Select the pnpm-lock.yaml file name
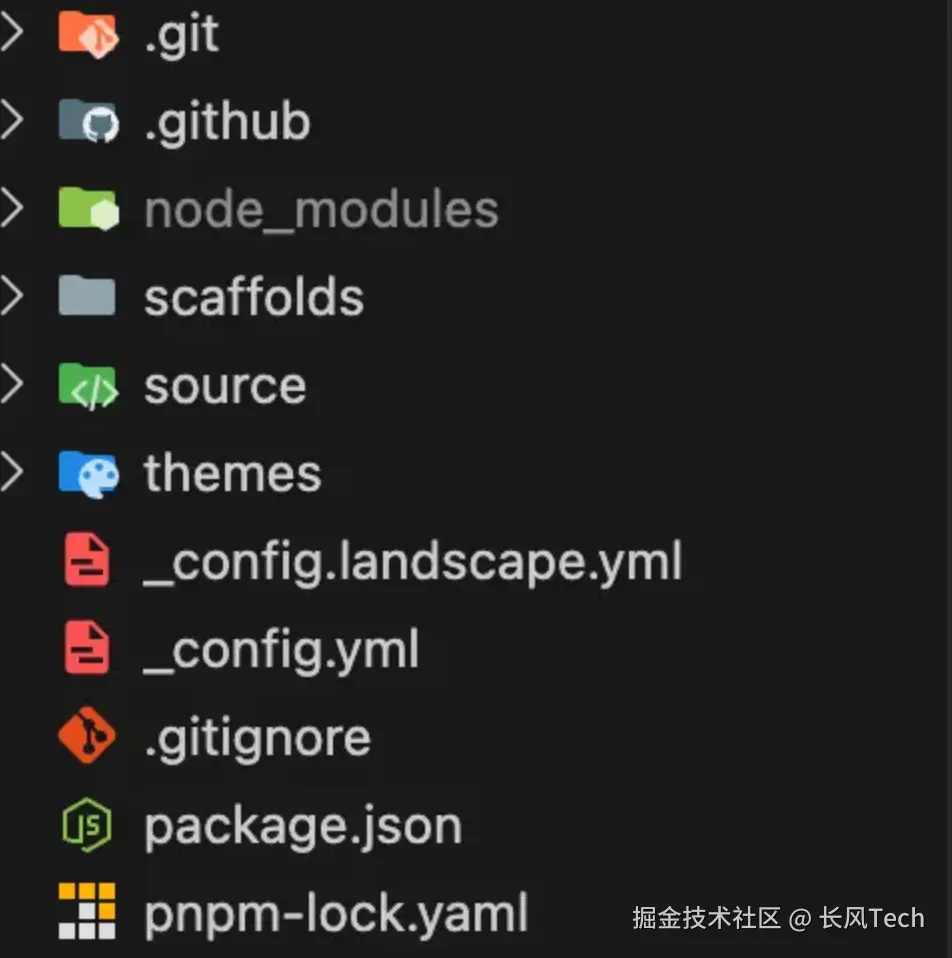This screenshot has width=952, height=958. pos(336,914)
